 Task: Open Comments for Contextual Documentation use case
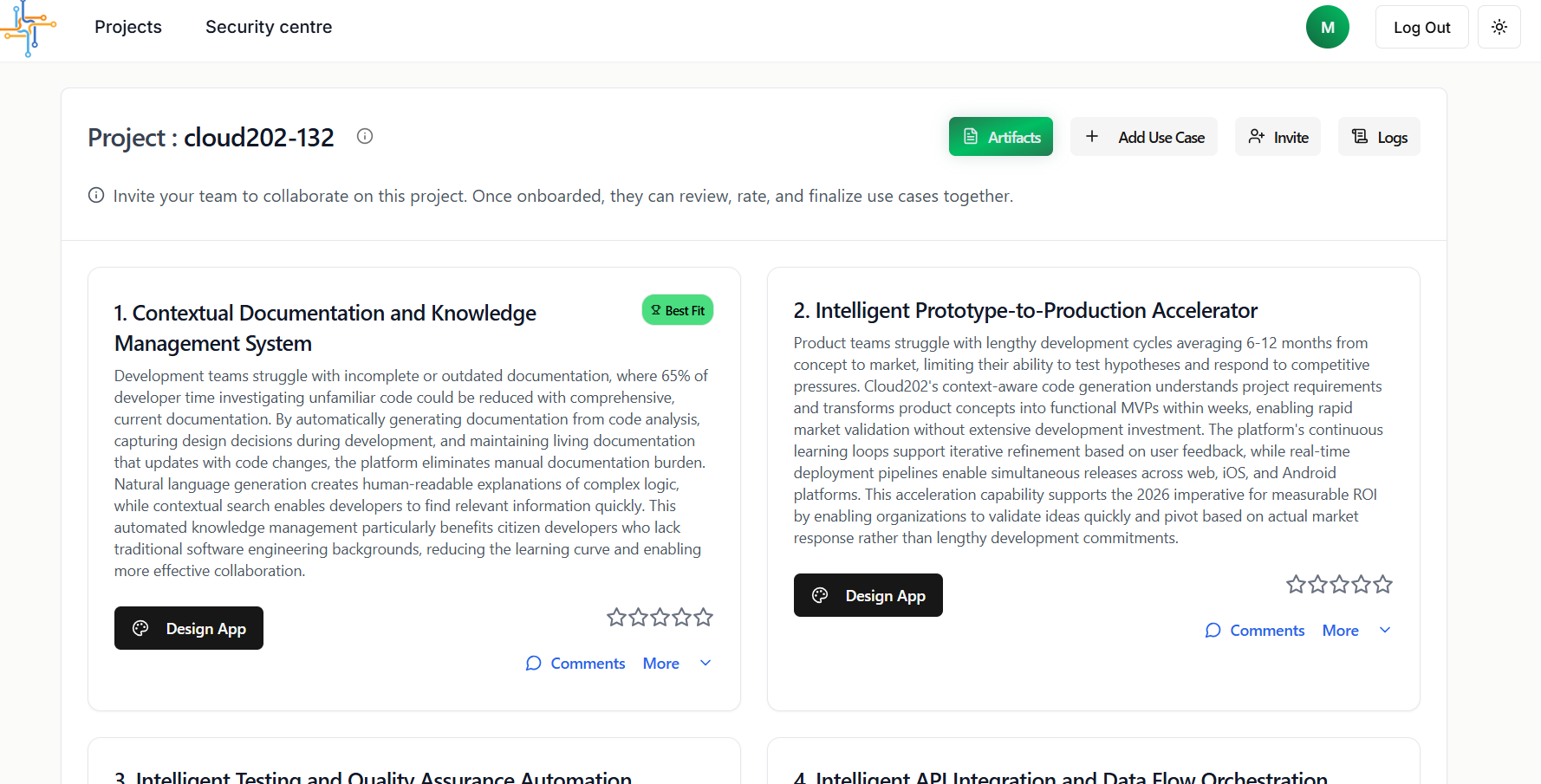point(575,663)
